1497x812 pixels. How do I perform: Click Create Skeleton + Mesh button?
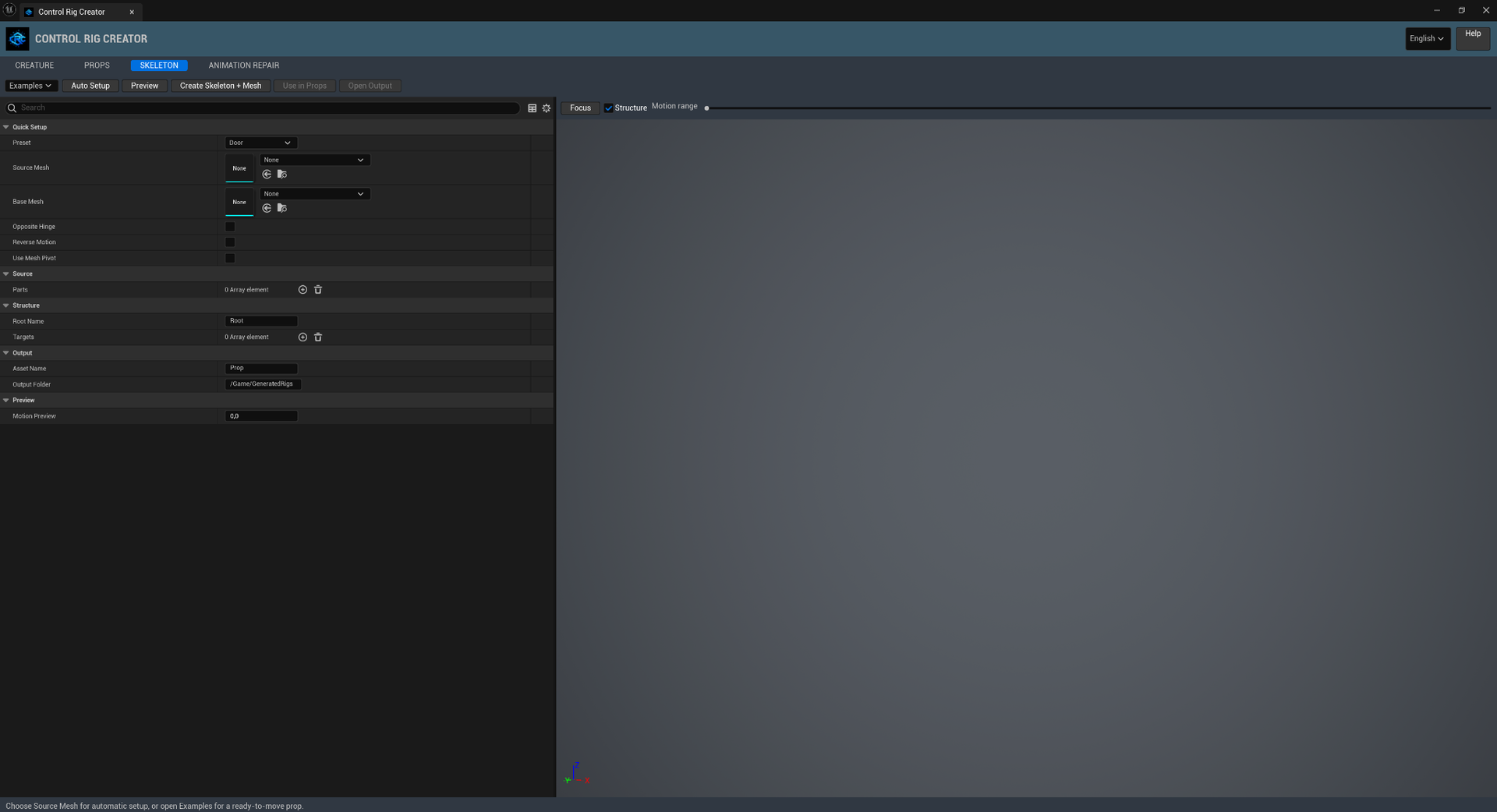point(221,86)
